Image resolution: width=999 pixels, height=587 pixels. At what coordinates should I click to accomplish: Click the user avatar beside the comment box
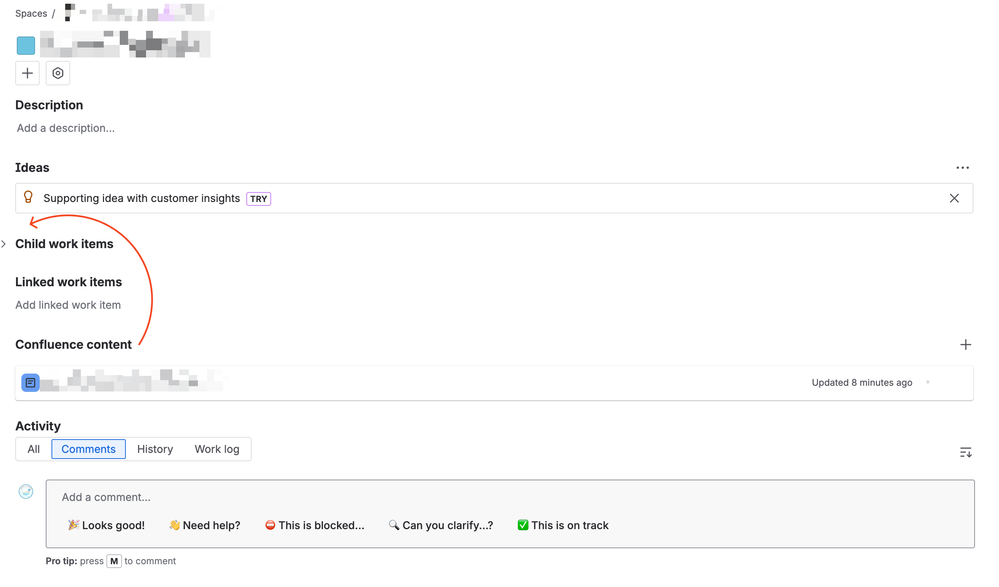pos(26,491)
